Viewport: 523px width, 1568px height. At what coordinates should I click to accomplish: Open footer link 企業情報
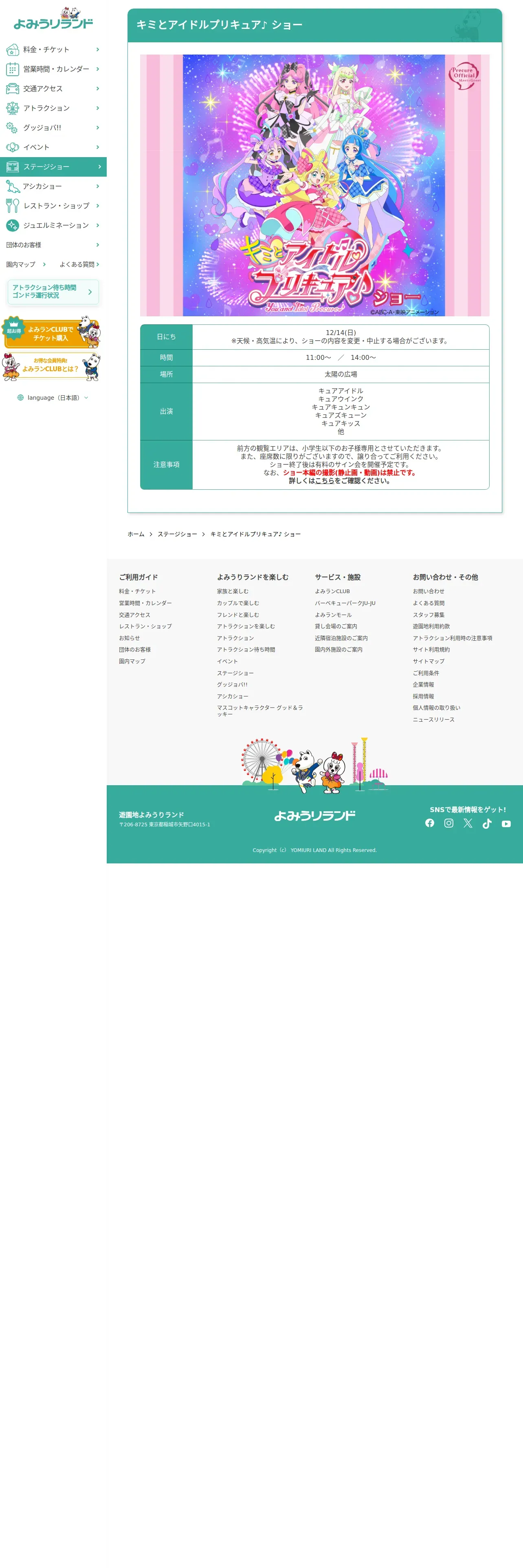423,685
